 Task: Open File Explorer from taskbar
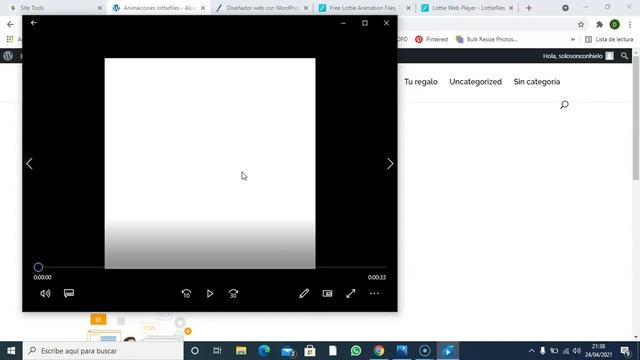(241, 351)
